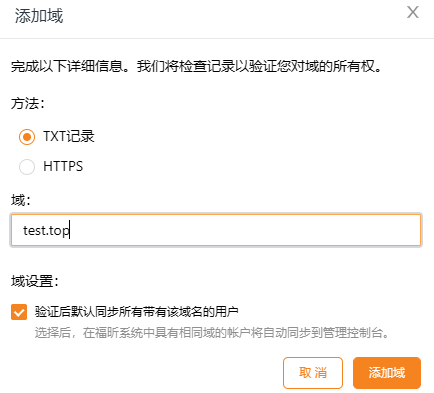Click the ownership verification description sentence
Screen dimensions: 434x393
[196, 66]
